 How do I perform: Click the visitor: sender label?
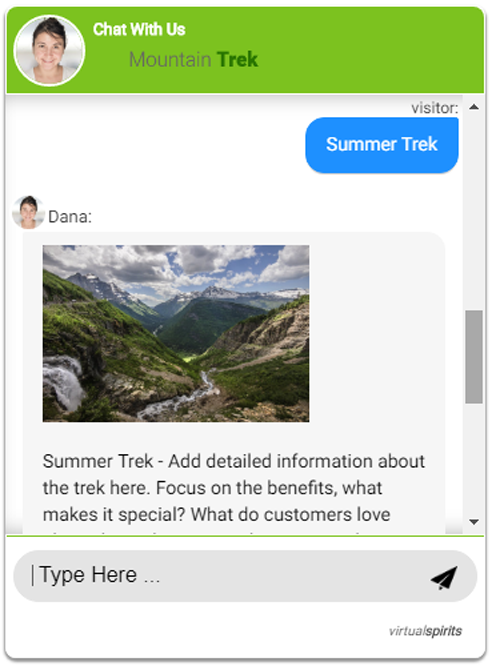[x=435, y=108]
